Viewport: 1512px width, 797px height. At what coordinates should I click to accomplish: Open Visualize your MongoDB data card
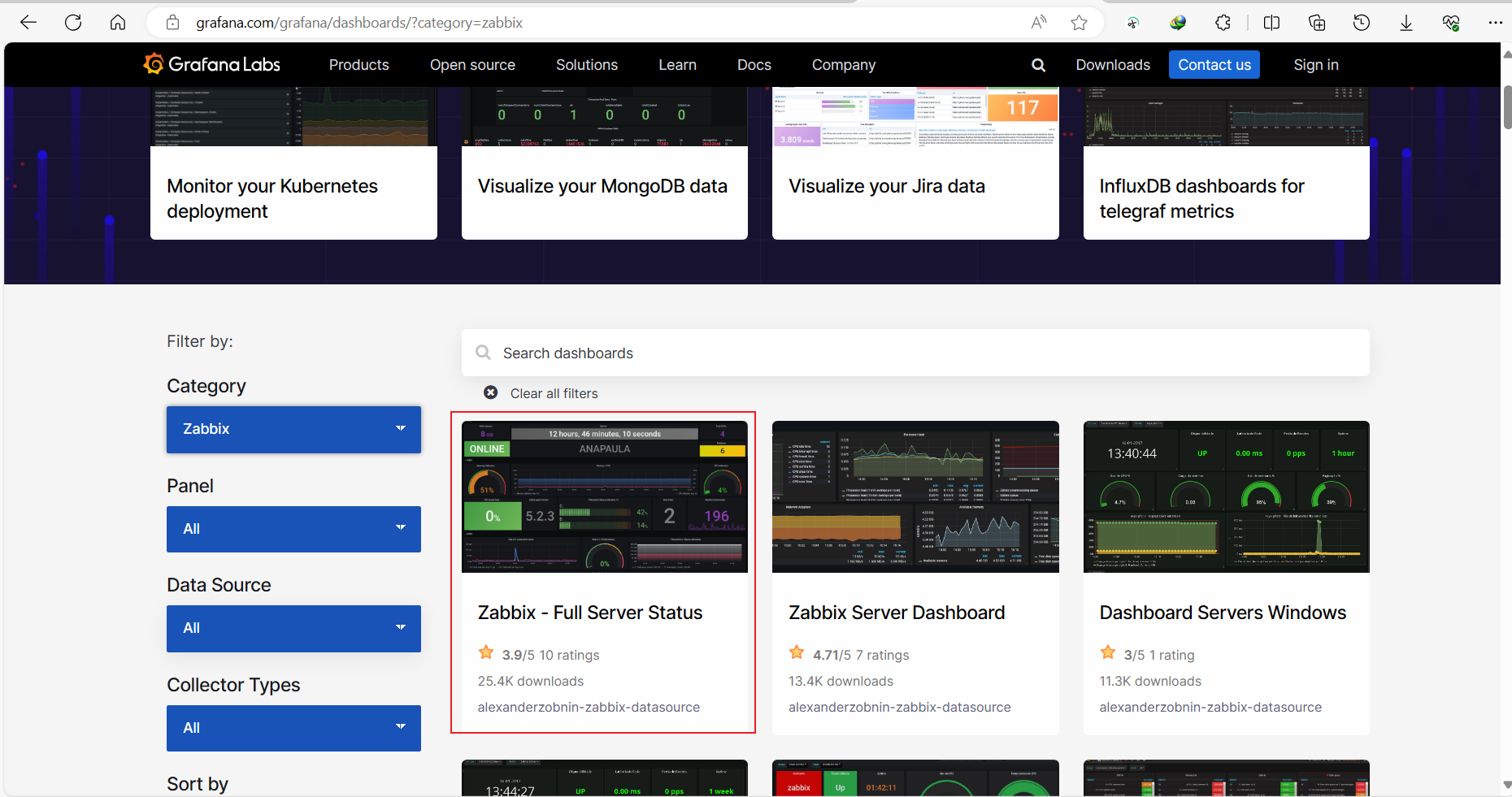(x=604, y=163)
